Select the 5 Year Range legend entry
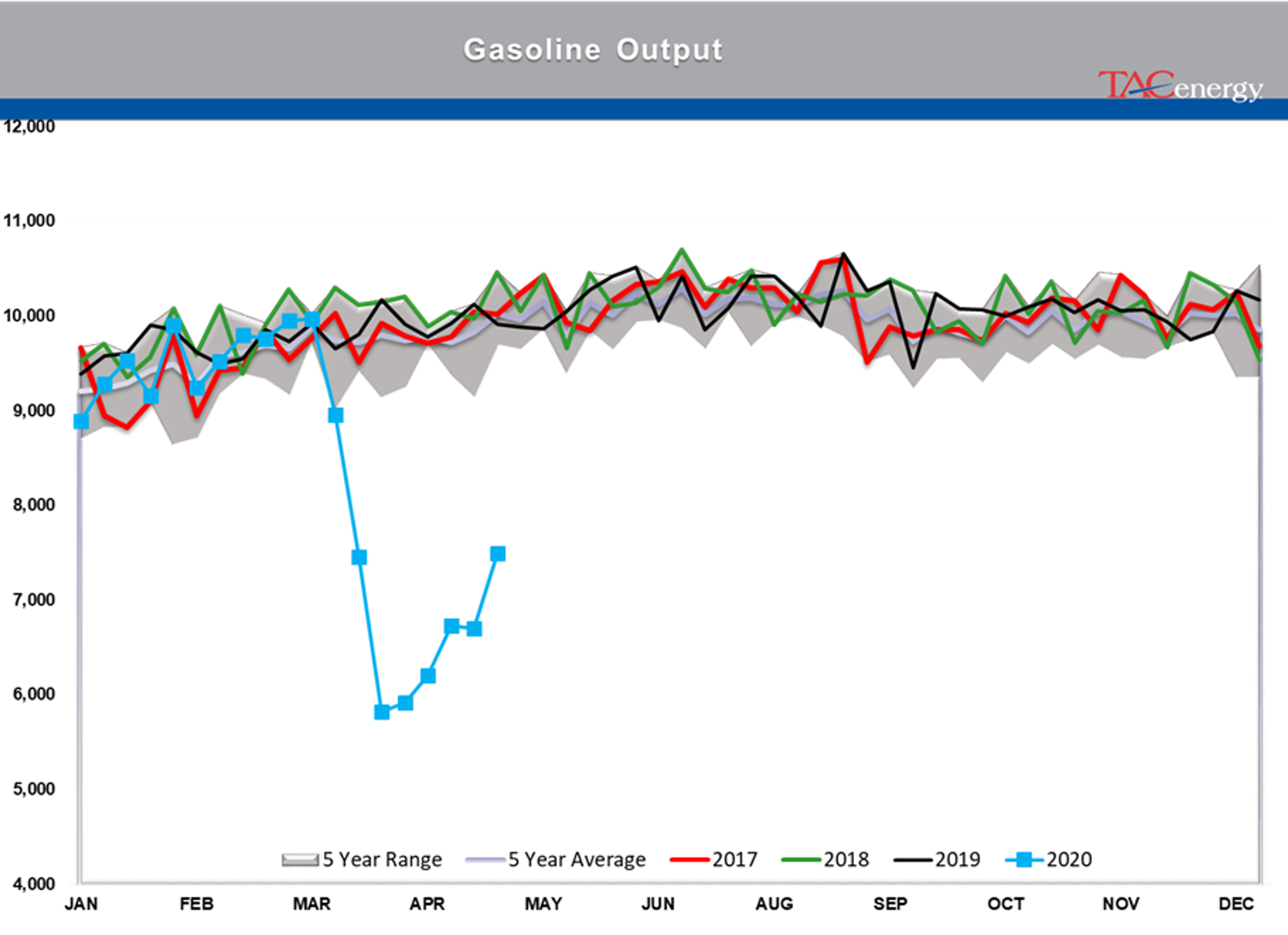This screenshot has height=935, width=1288. 362,860
